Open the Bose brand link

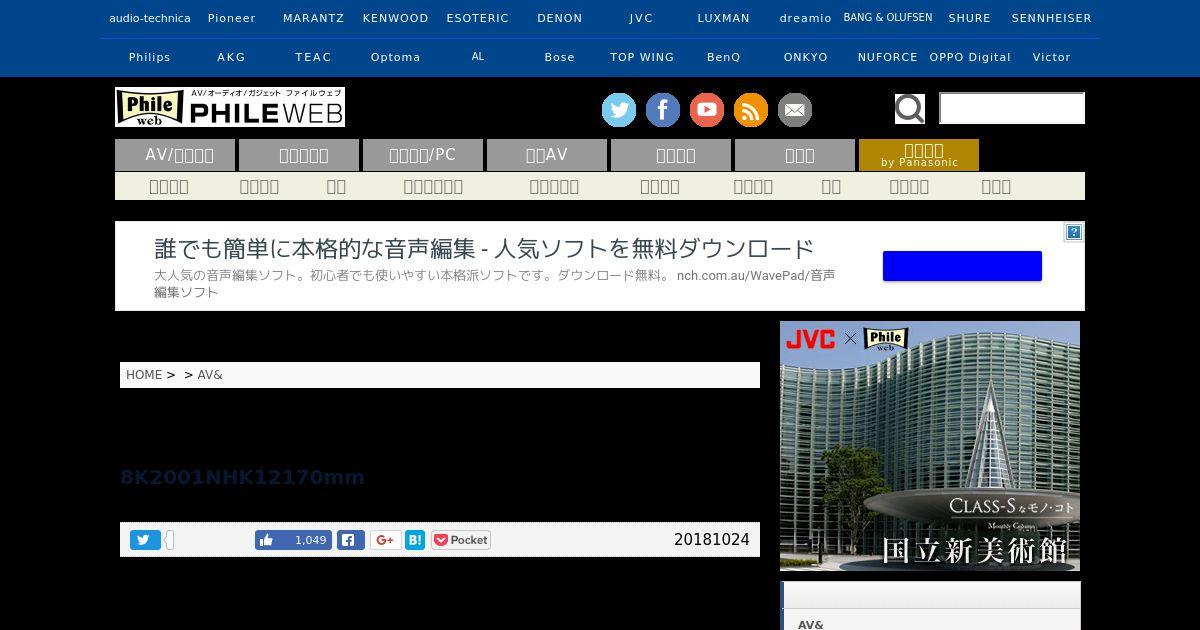coord(560,57)
